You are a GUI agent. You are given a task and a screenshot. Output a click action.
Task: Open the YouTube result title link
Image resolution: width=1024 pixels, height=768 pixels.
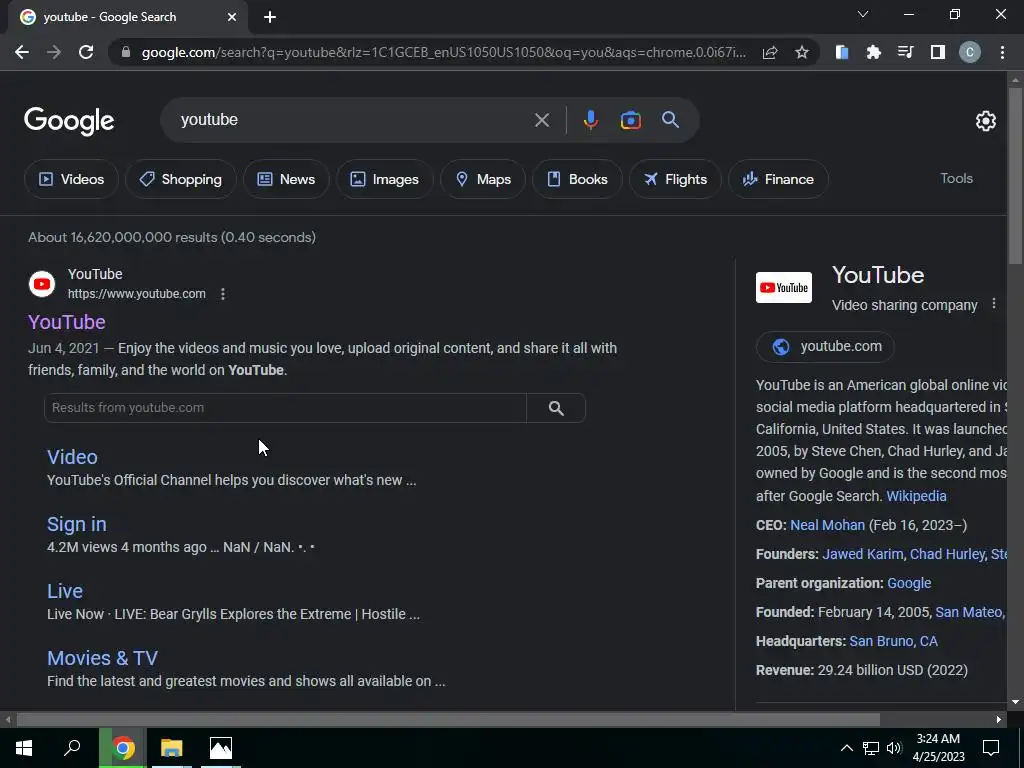67,322
